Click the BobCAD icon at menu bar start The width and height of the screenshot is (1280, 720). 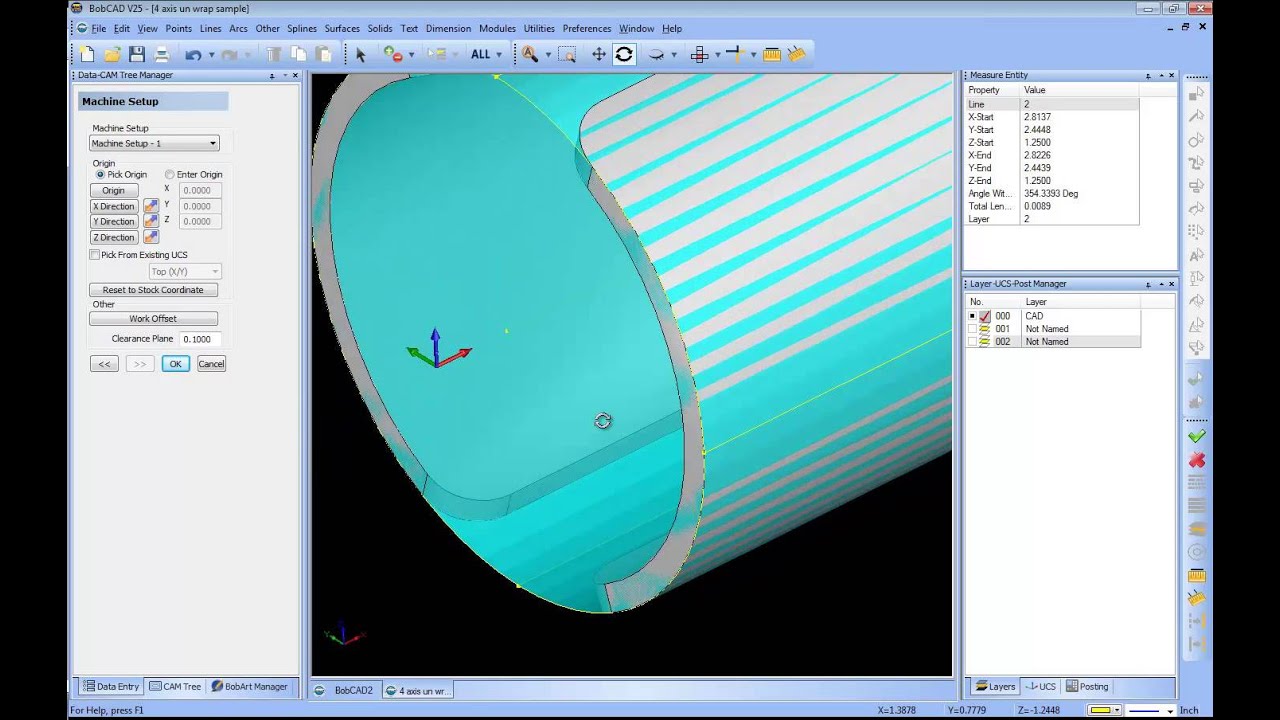(x=82, y=28)
